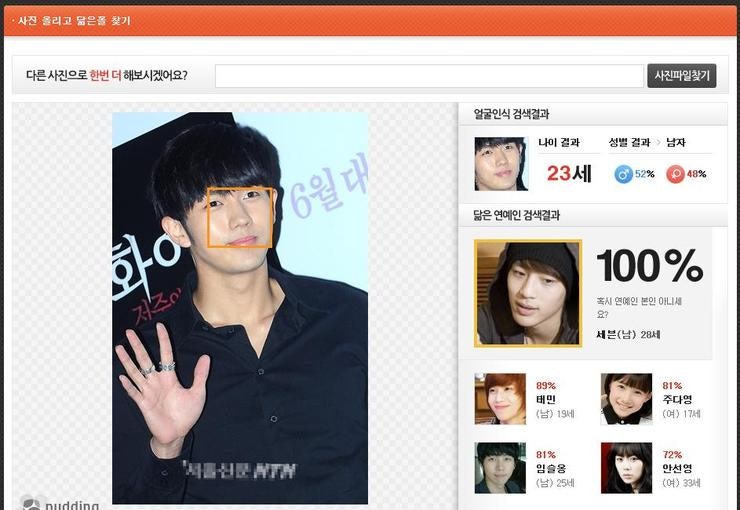Select the 태민 89% match thumbnail
This screenshot has width=740, height=510.
pyautogui.click(x=499, y=399)
